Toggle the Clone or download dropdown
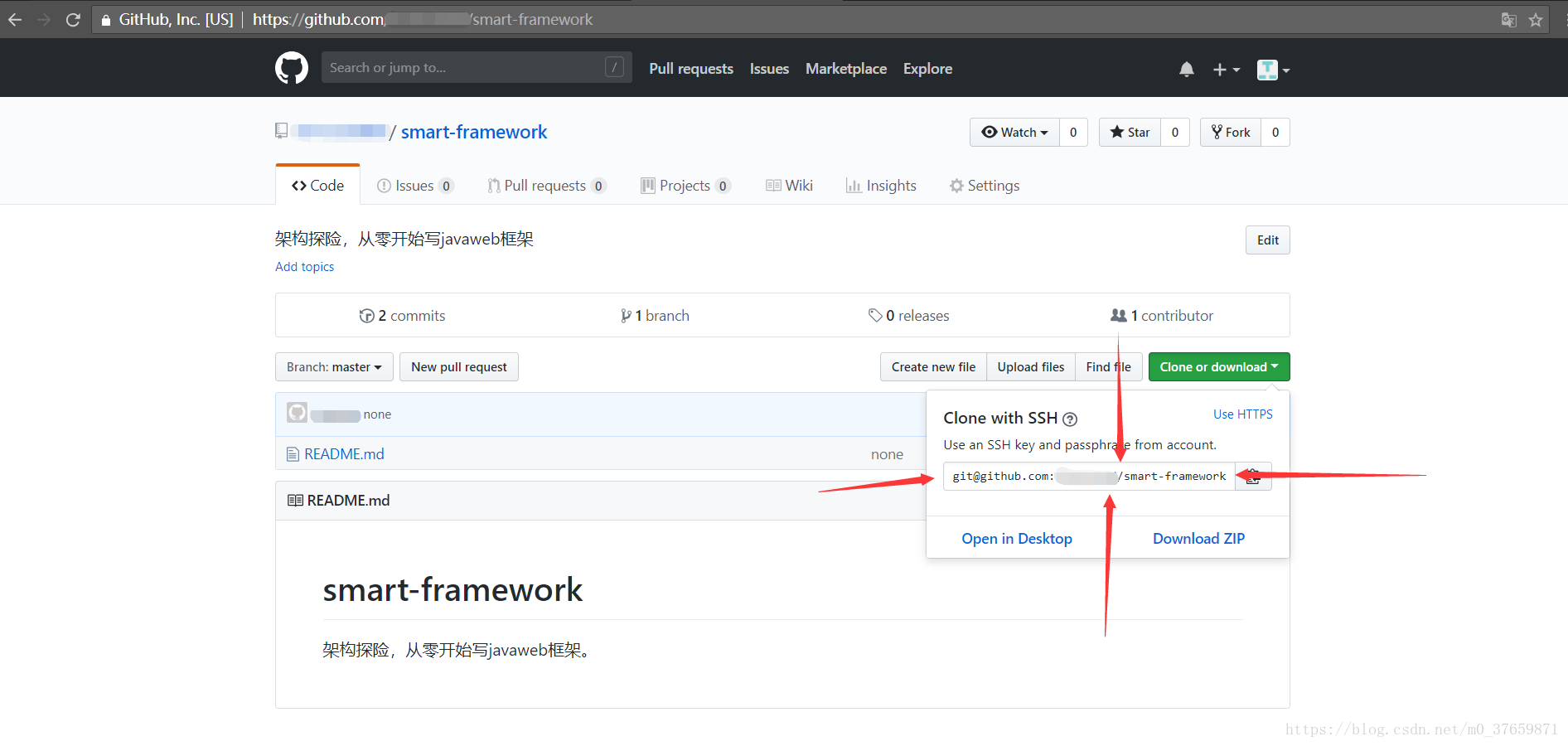 coord(1219,367)
